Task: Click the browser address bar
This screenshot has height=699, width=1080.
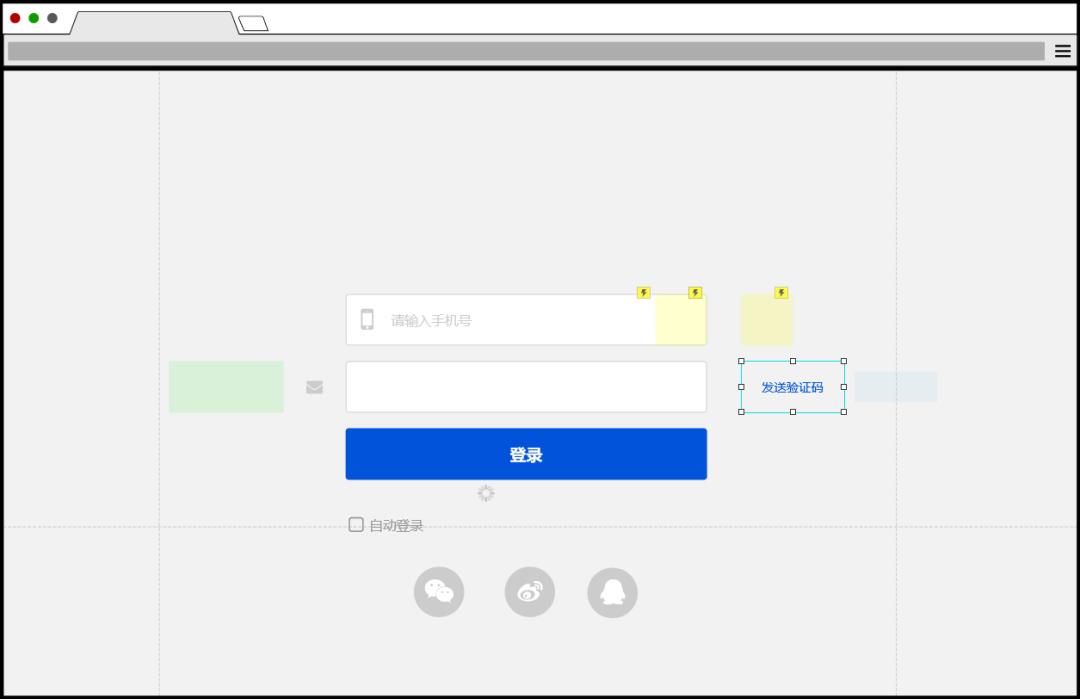Action: coord(526,51)
